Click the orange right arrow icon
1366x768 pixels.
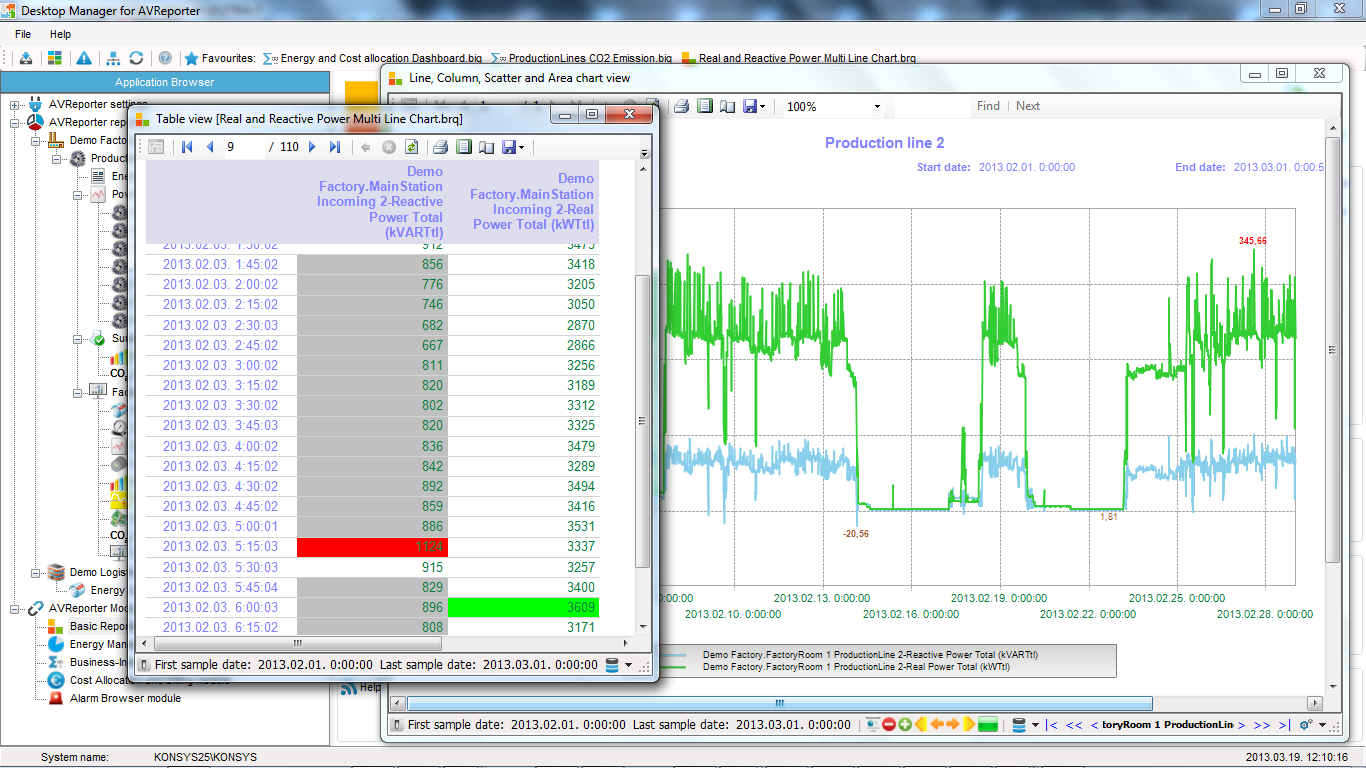pyautogui.click(x=953, y=724)
